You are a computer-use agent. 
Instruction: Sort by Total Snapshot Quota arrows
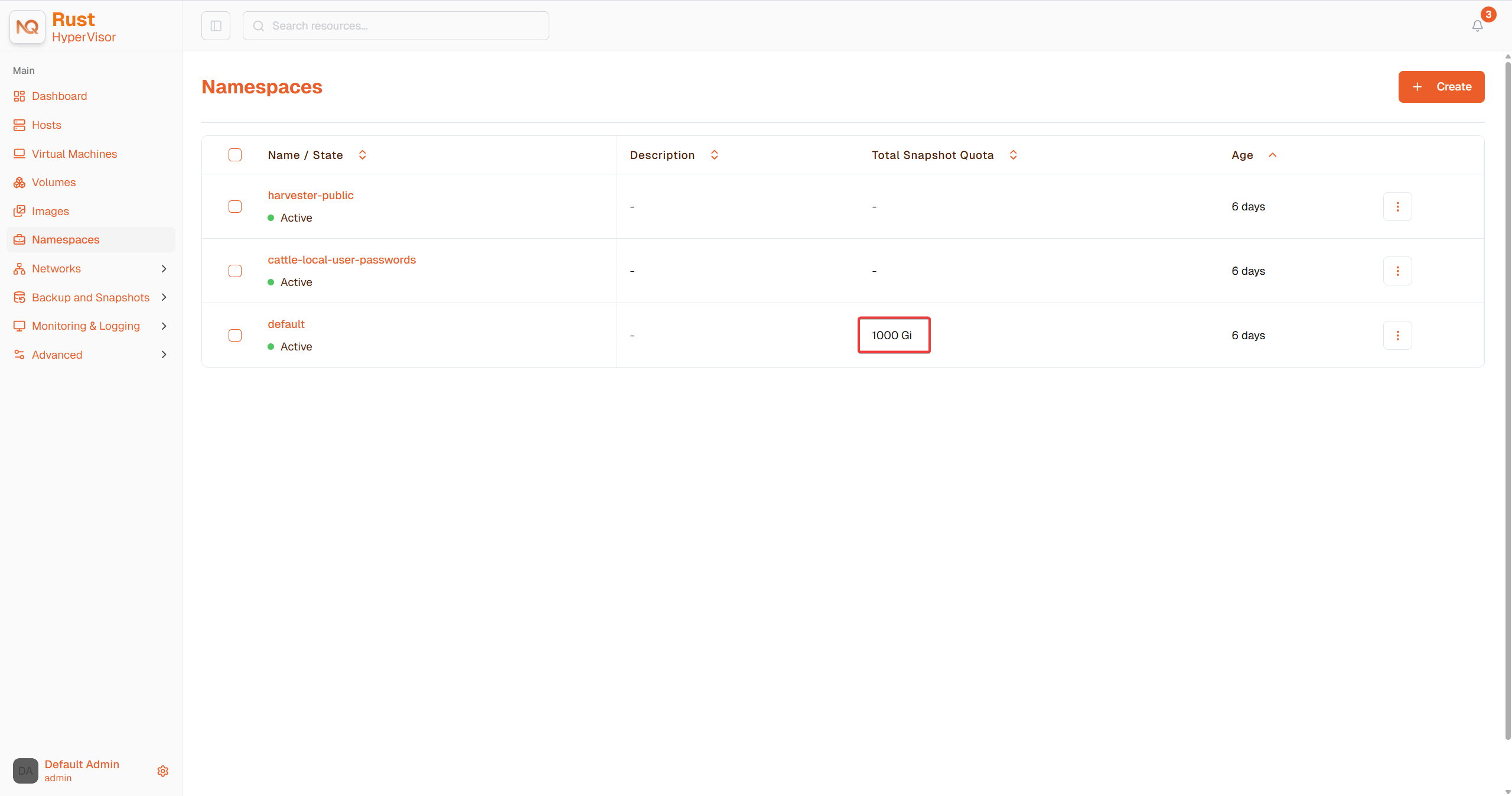(1014, 155)
